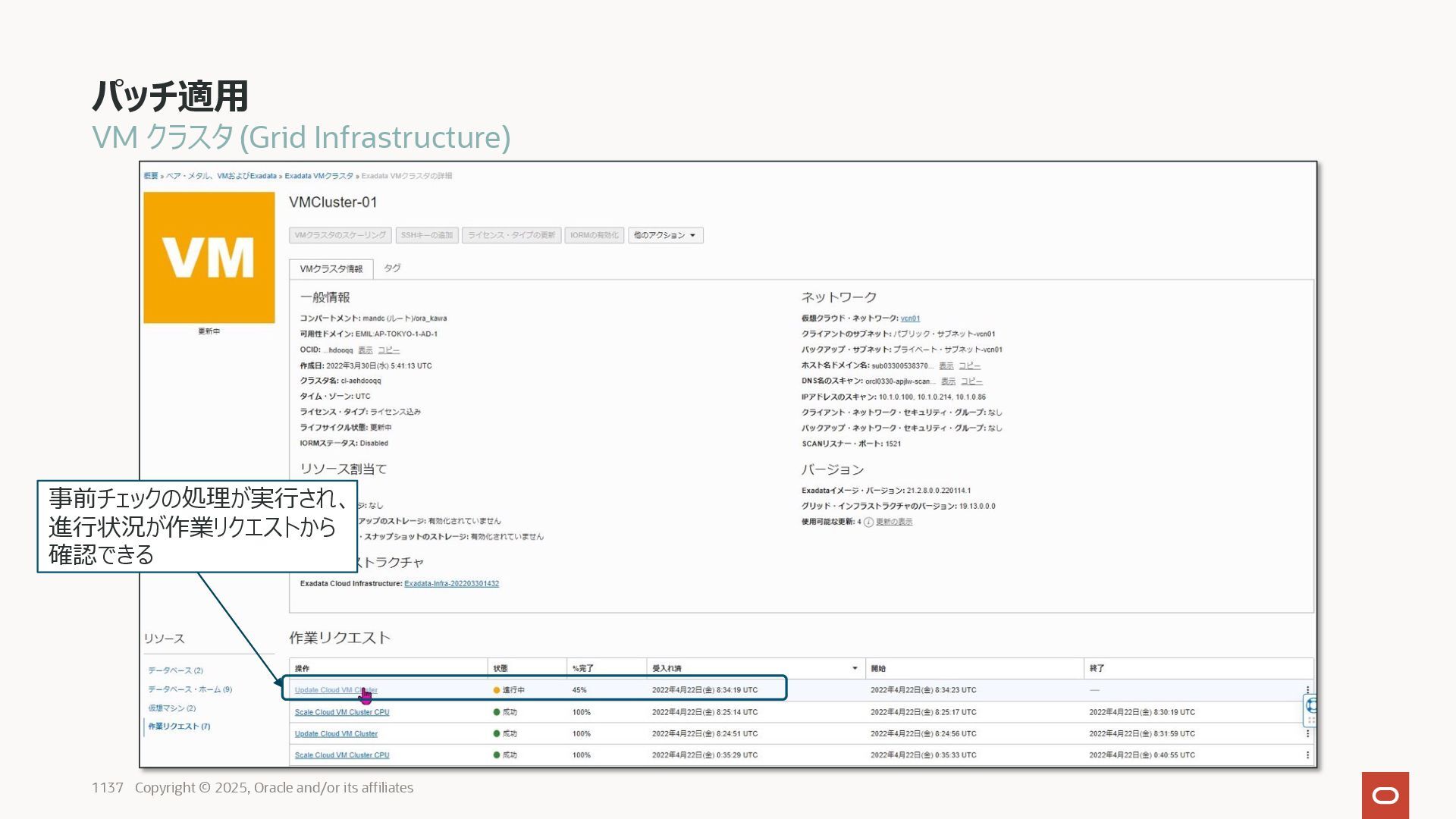Grab the drag handle below the help widget
Viewport: 1456px width, 819px height.
[1310, 720]
